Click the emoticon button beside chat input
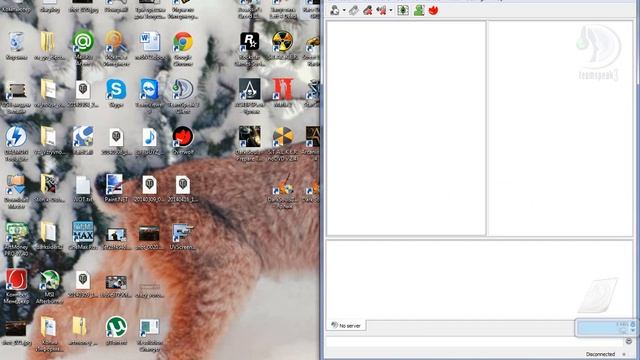 tap(629, 341)
